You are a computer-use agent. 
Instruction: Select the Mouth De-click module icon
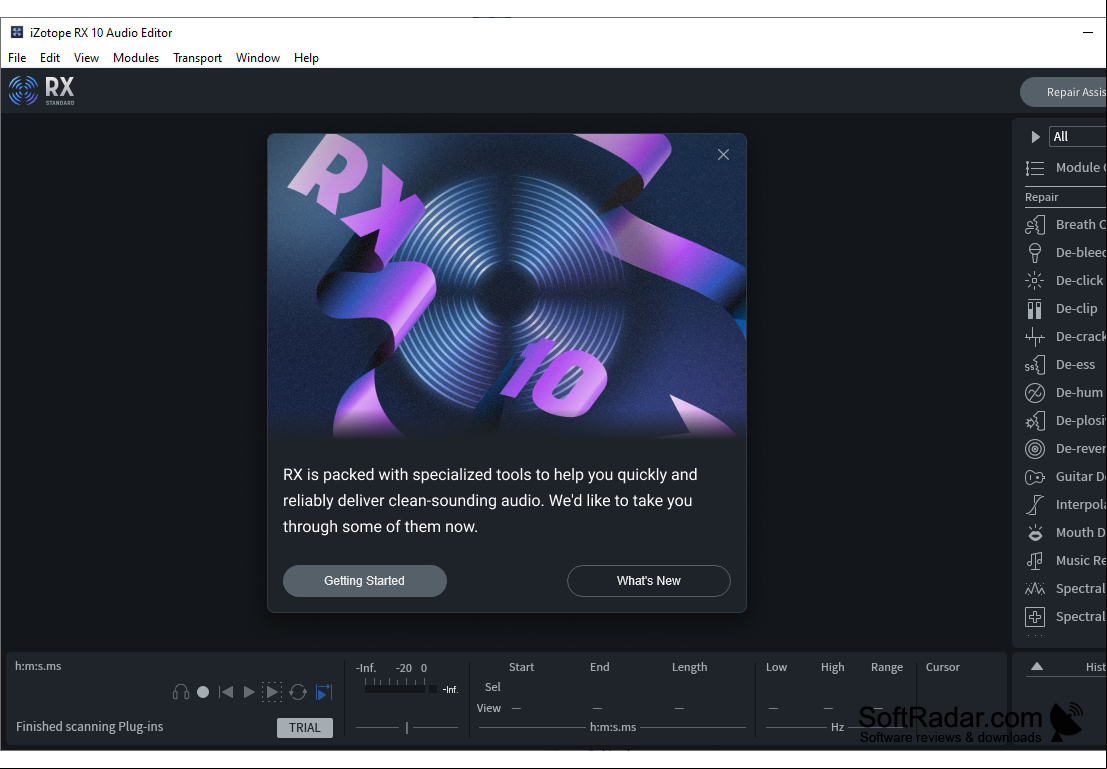pos(1035,532)
